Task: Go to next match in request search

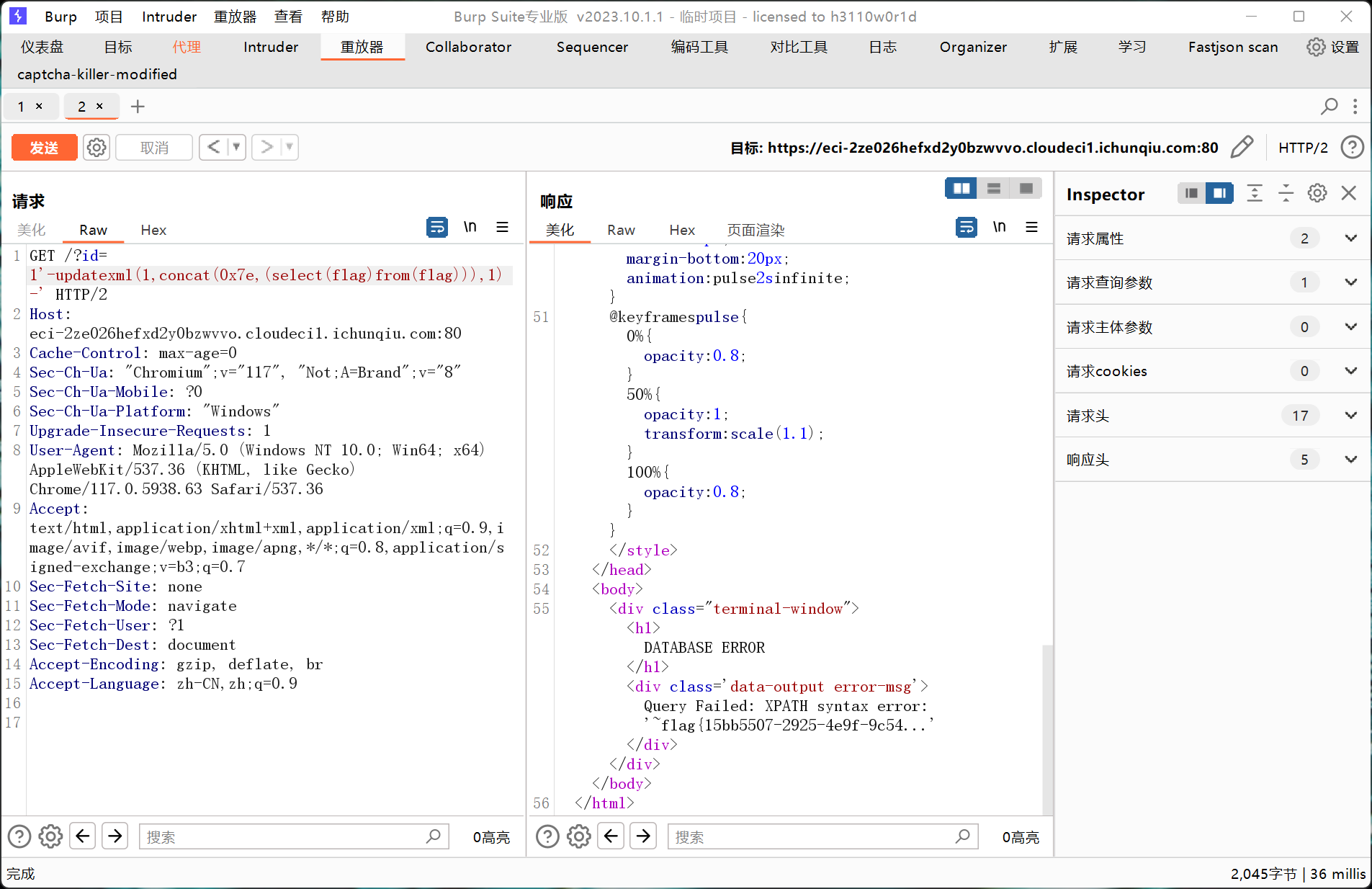Action: (115, 836)
